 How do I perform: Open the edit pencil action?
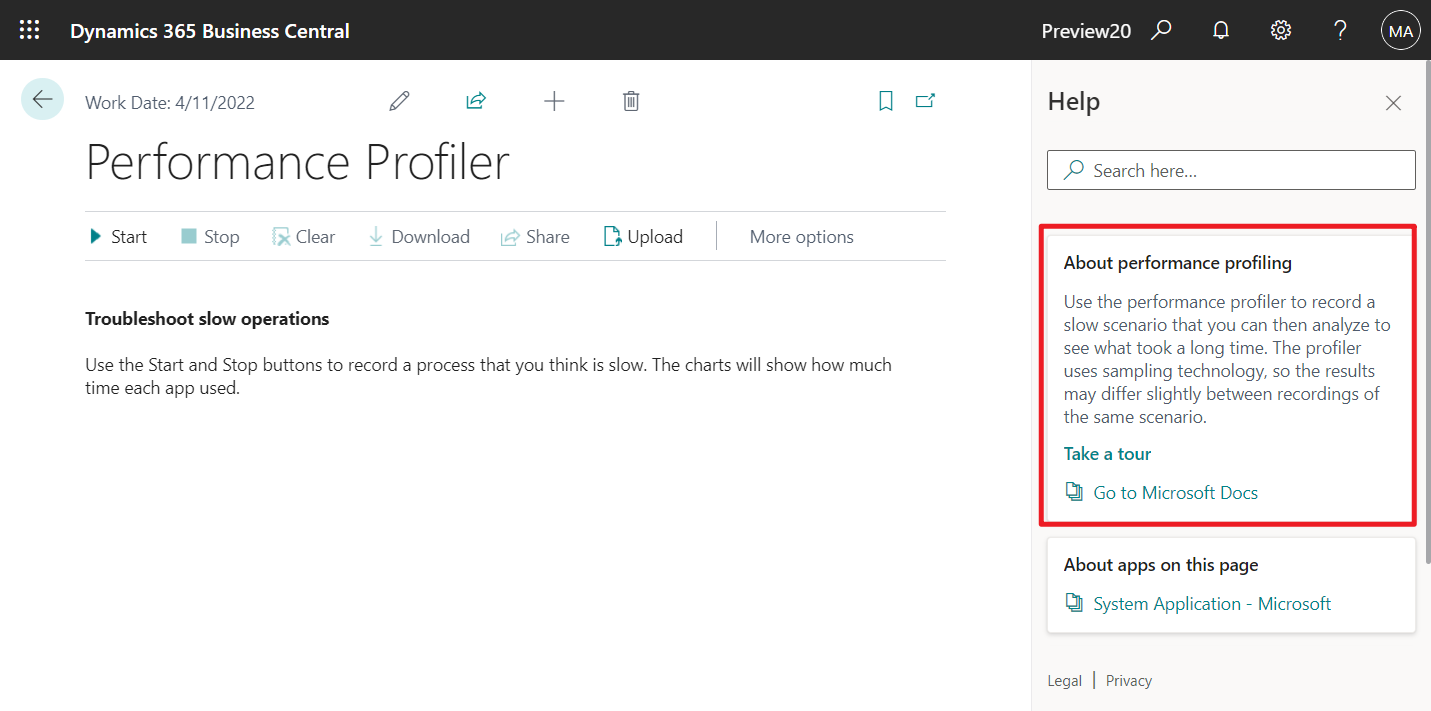(399, 100)
